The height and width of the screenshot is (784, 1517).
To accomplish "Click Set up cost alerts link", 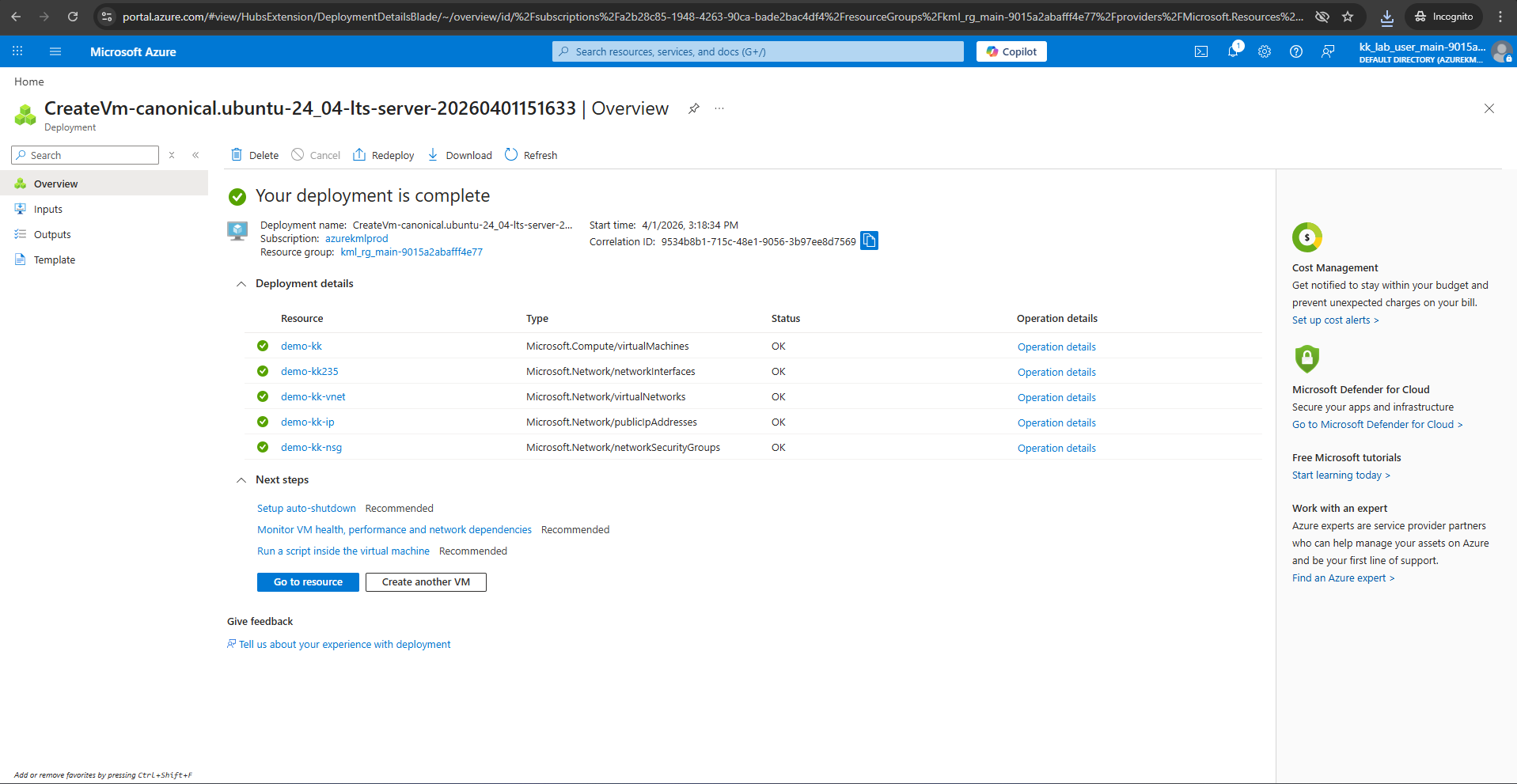I will click(1335, 320).
